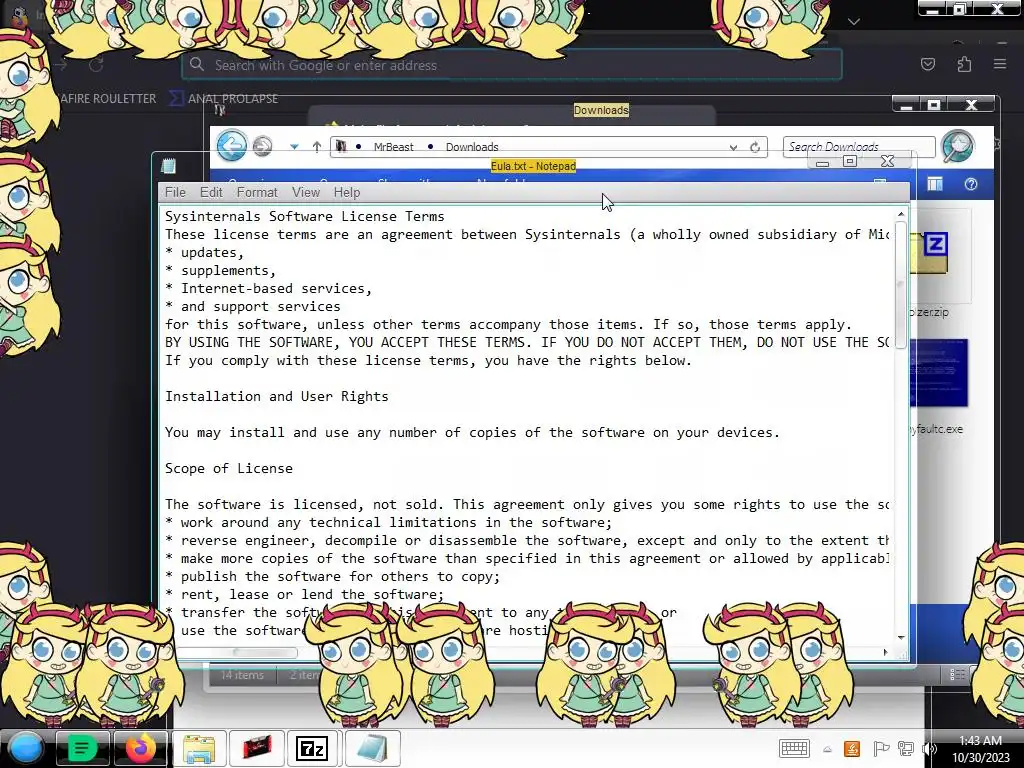
Task: Expand the Explorer address bar history chevron
Action: click(x=733, y=148)
